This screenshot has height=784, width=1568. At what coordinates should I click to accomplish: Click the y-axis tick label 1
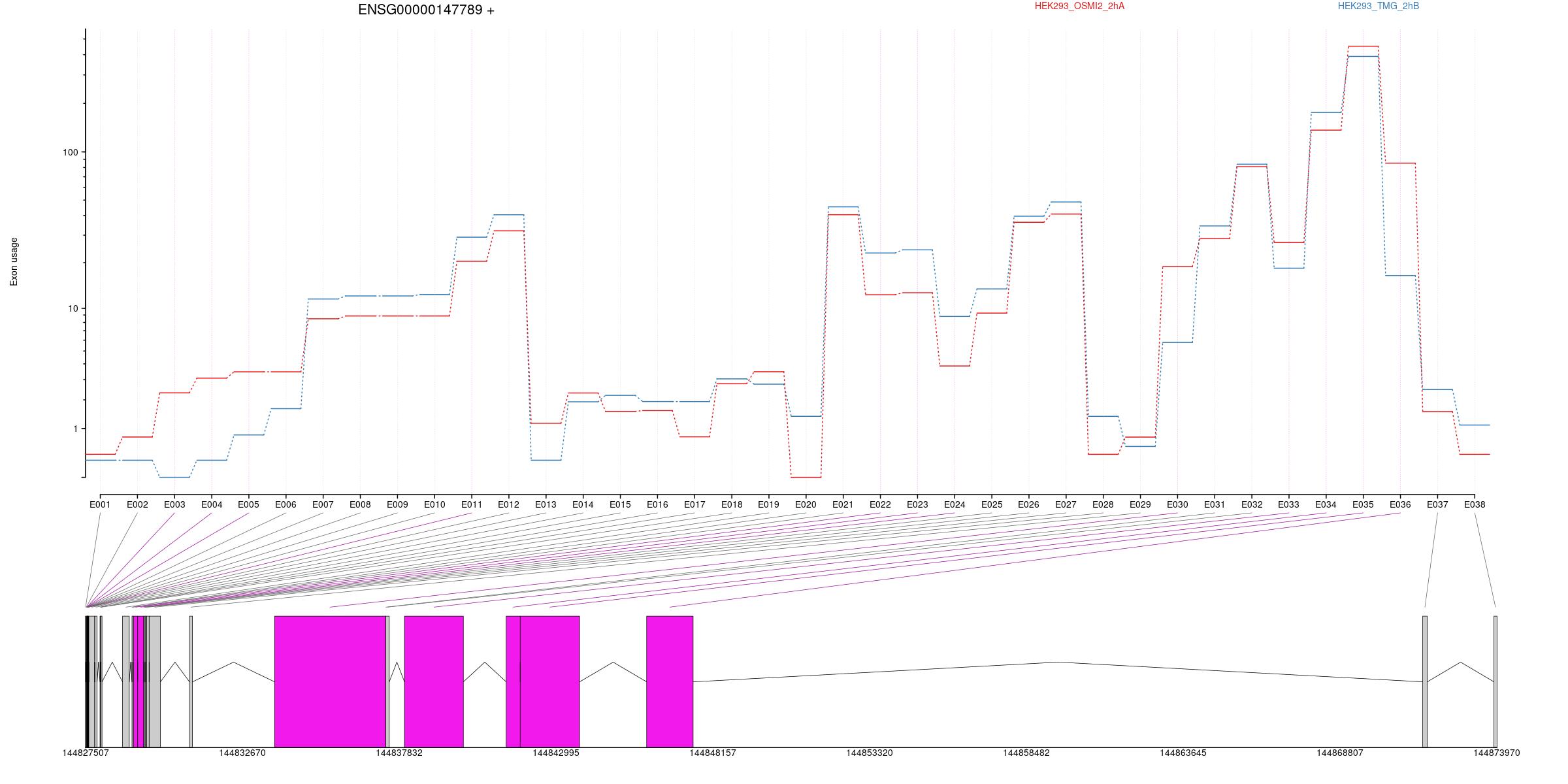point(75,429)
